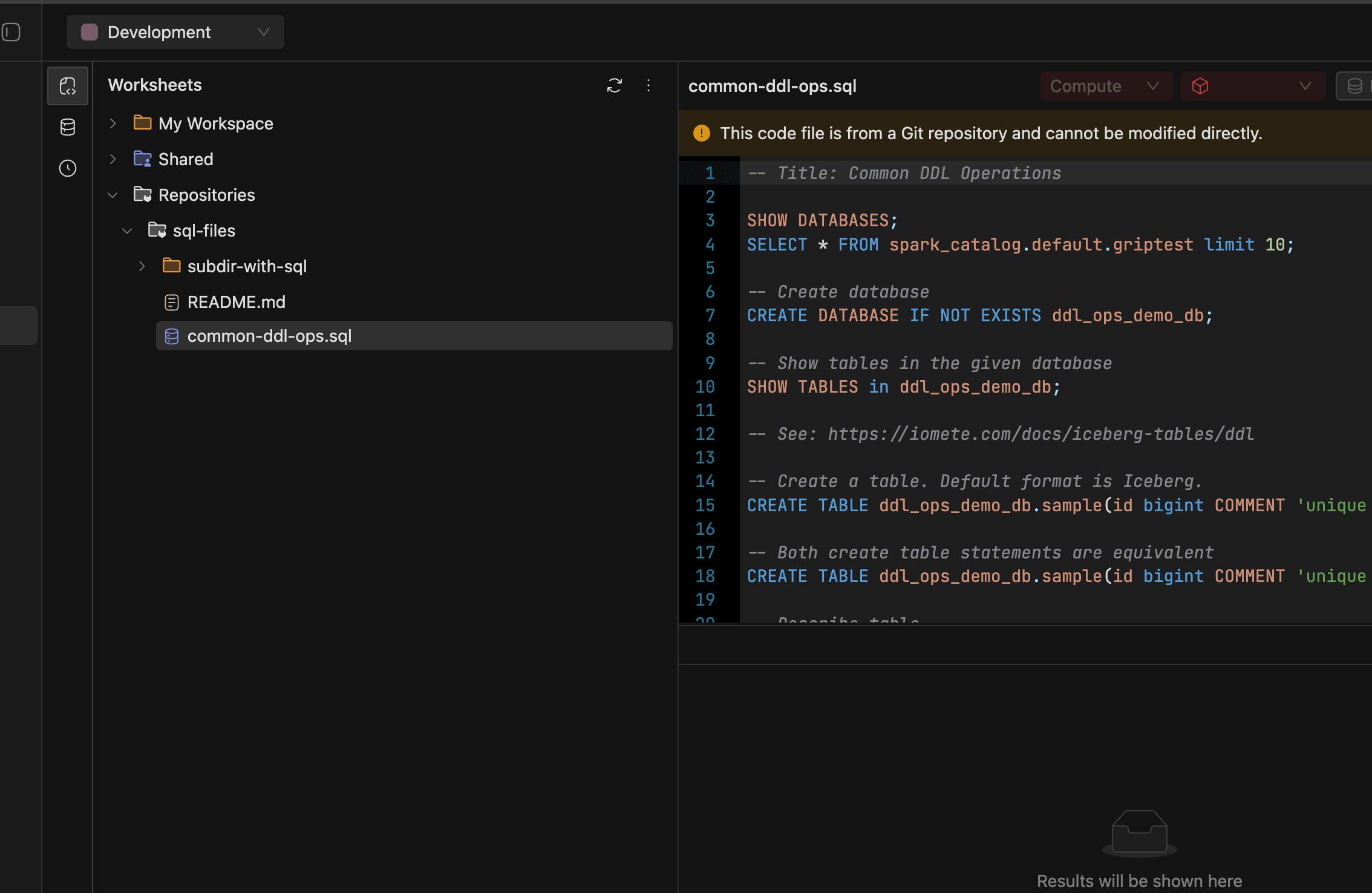
Task: Open the database explorer sidebar icon
Action: 68,127
